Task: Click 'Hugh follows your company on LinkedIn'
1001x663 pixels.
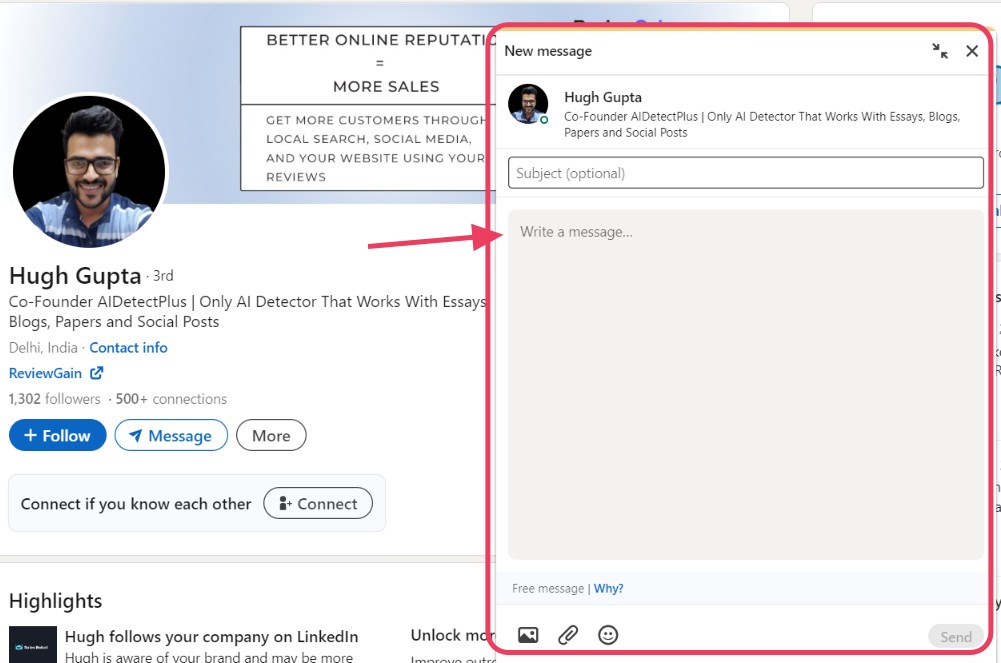Action: [x=211, y=636]
